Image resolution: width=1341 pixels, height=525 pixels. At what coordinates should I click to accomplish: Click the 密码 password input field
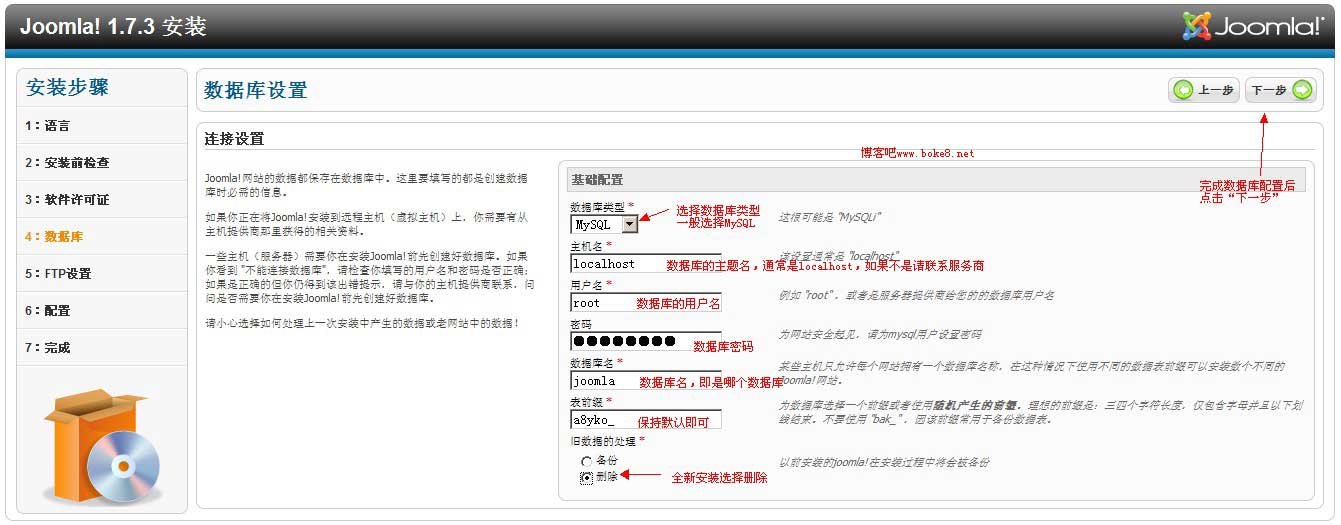pyautogui.click(x=645, y=341)
